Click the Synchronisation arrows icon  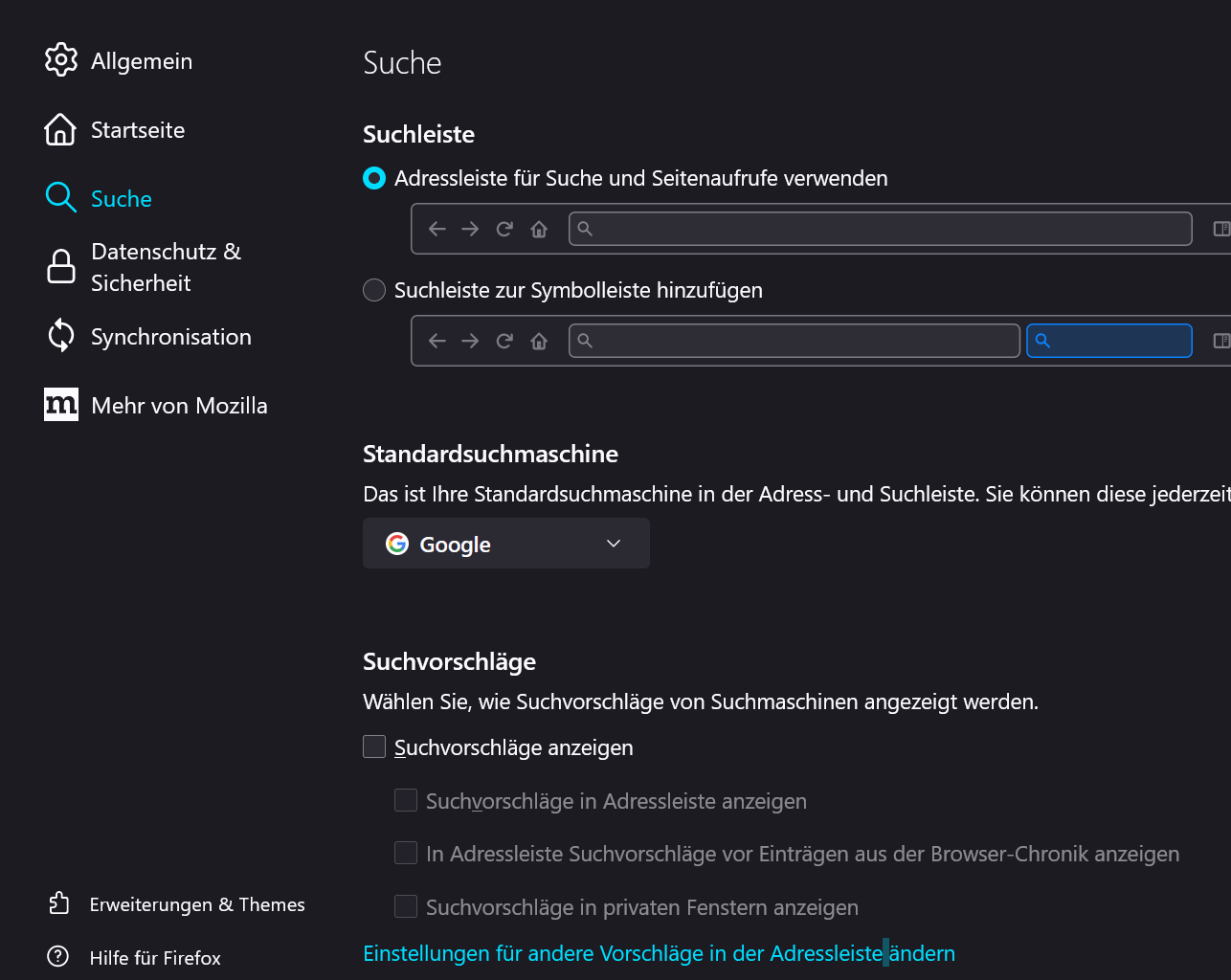pos(60,336)
